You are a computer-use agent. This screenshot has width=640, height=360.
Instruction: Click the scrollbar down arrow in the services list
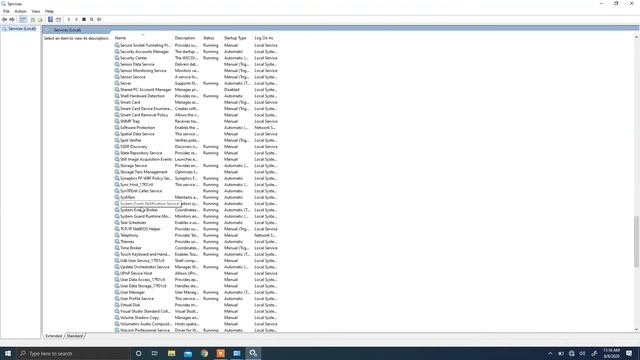point(636,329)
